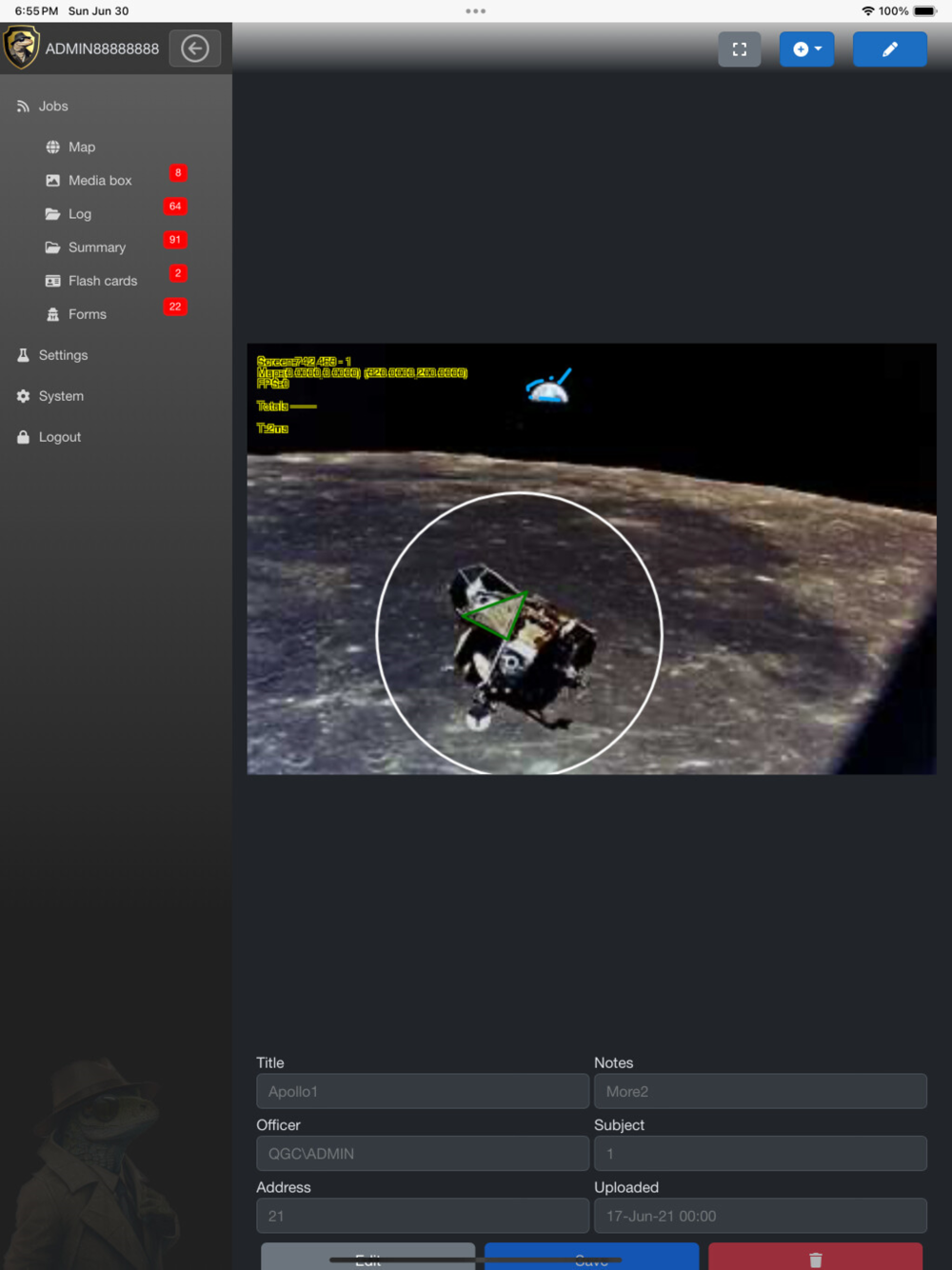Viewport: 952px width, 1270px height.
Task: Click the Uploaded date field
Action: click(761, 1216)
